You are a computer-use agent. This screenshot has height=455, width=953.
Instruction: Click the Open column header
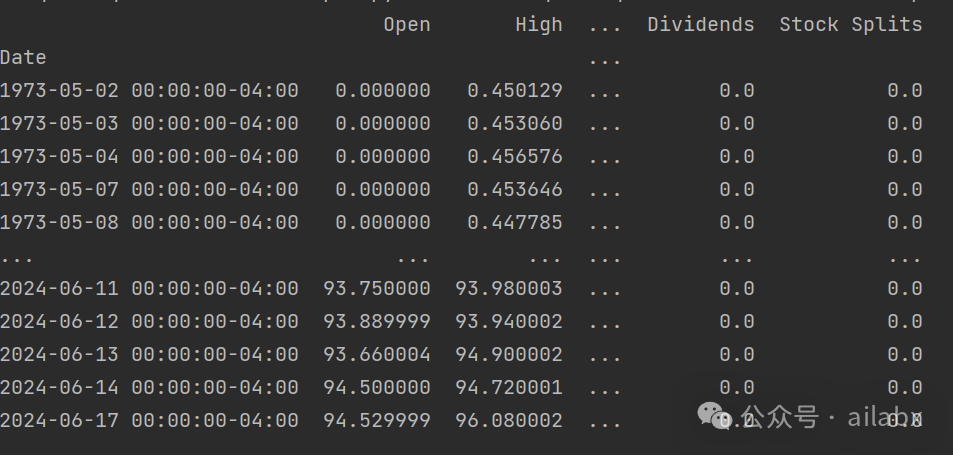point(407,25)
